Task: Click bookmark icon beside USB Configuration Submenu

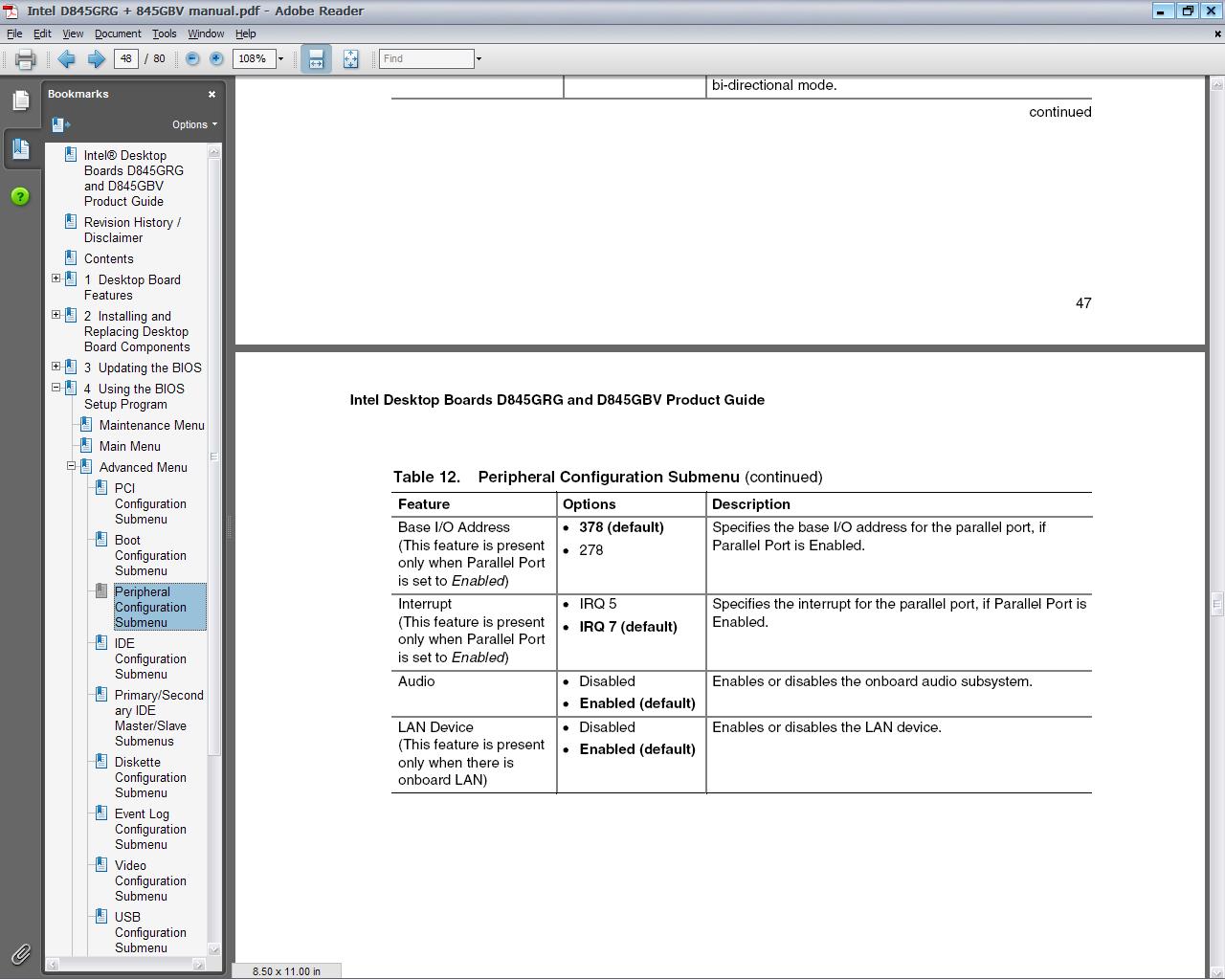Action: coord(100,916)
